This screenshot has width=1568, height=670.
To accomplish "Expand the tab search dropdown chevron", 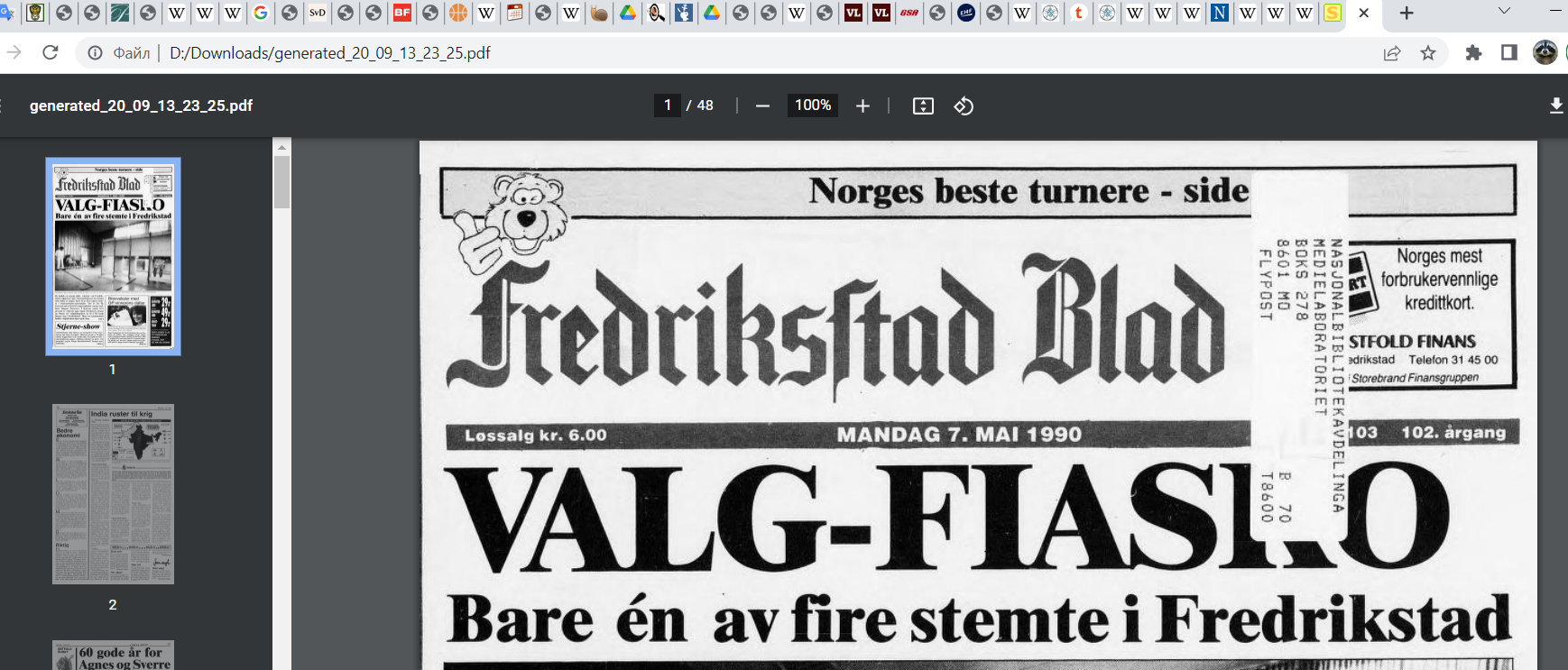I will click(1503, 12).
